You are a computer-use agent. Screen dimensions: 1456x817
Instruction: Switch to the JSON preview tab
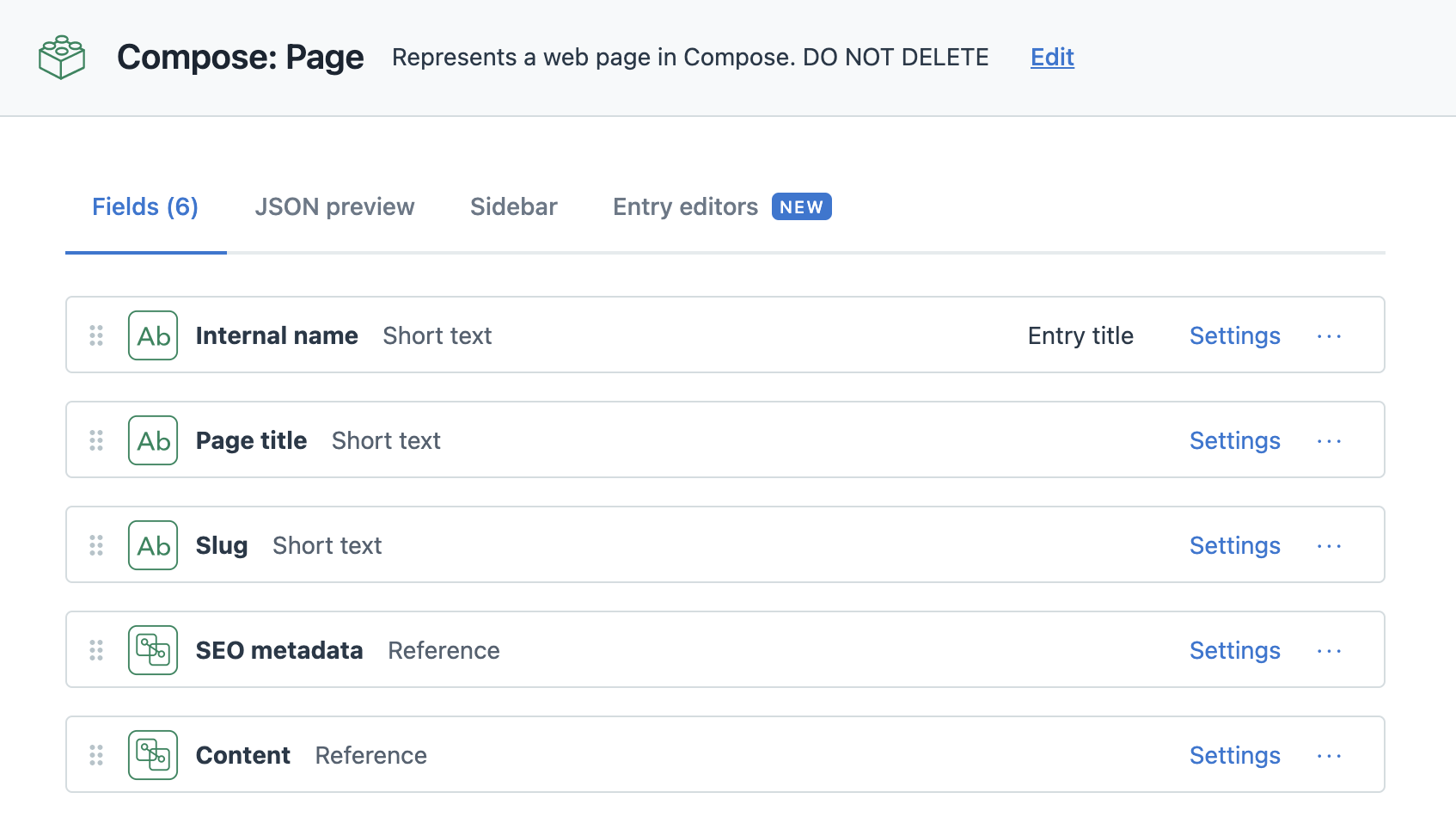[334, 207]
